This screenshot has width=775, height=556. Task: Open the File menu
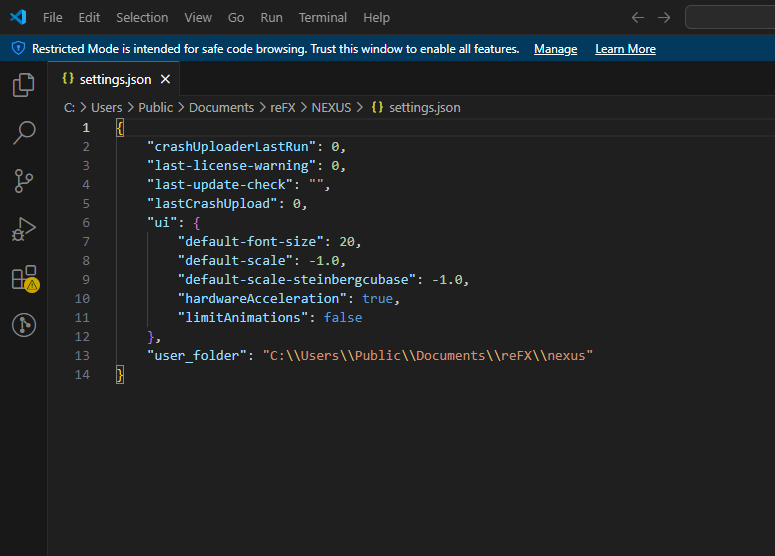(52, 18)
